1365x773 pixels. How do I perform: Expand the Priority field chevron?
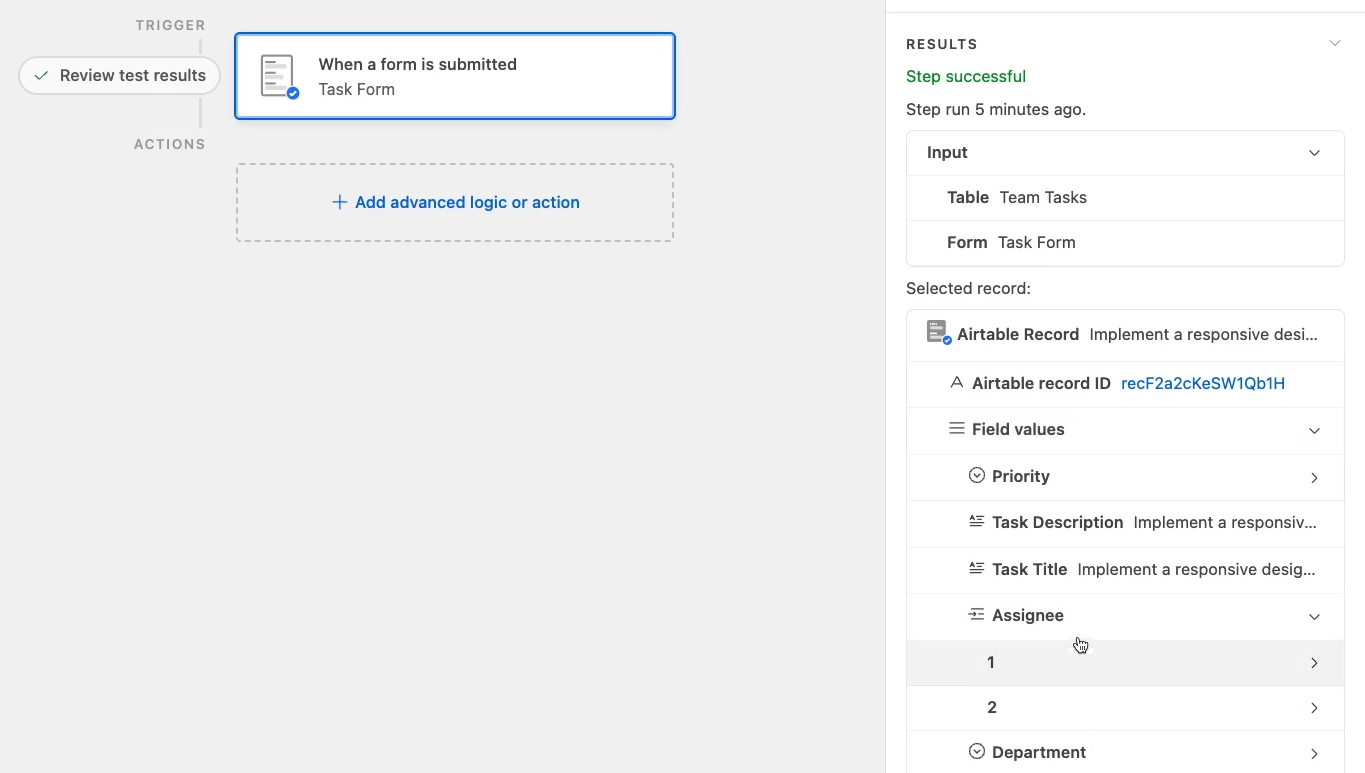1314,478
